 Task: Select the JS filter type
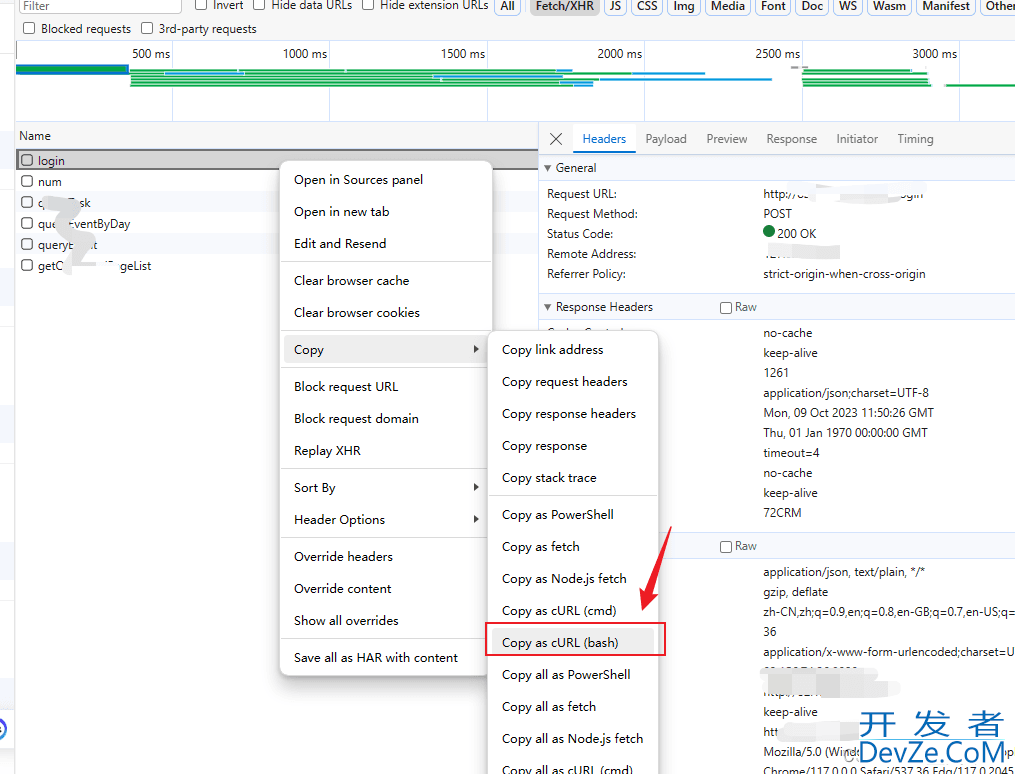point(615,6)
